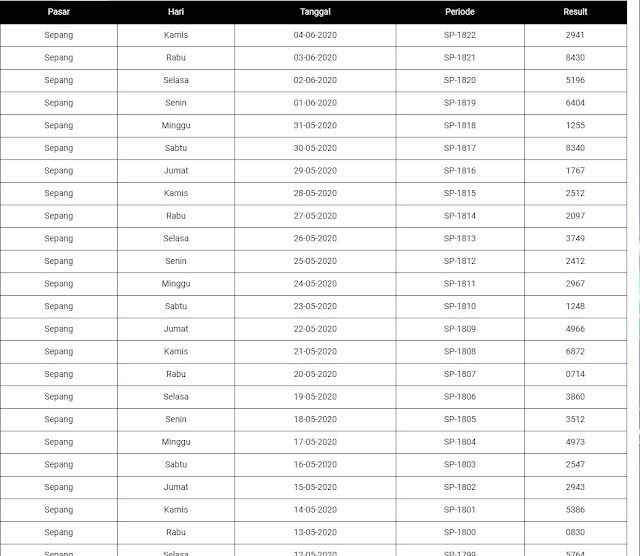Click the SP-1804 period cell

pyautogui.click(x=460, y=442)
